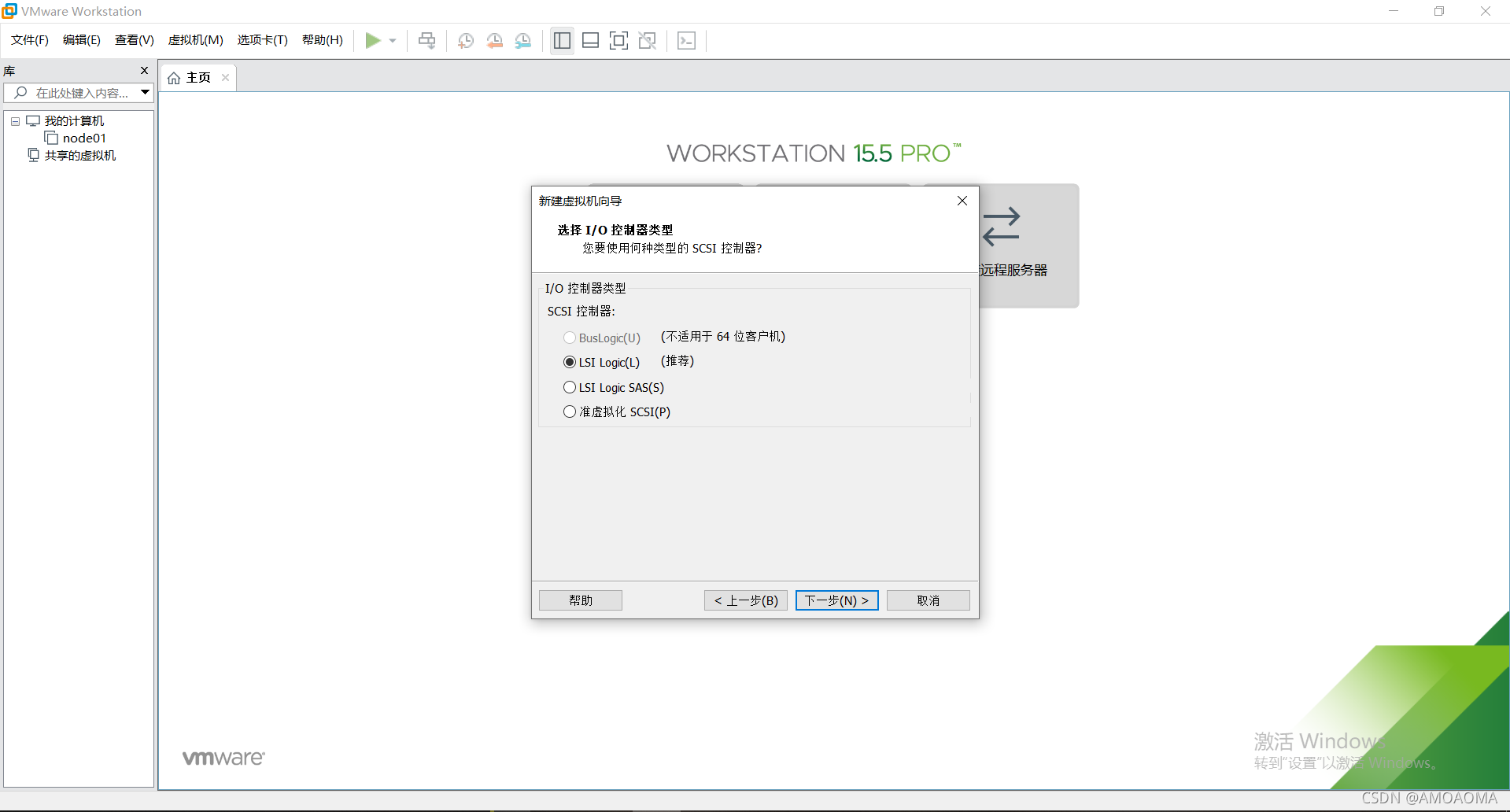Open the snapshot manager icon

(523, 41)
